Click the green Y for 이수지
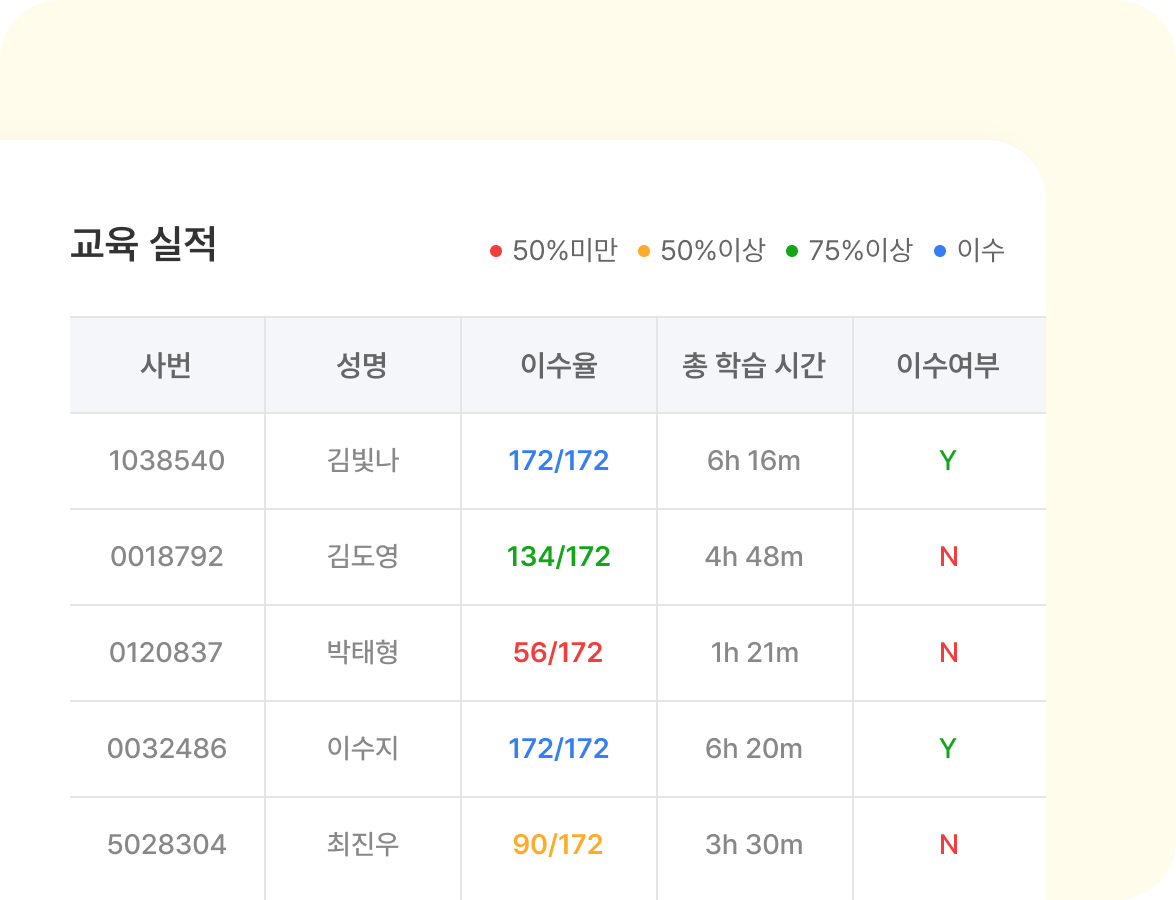This screenshot has width=1176, height=900. pos(947,749)
